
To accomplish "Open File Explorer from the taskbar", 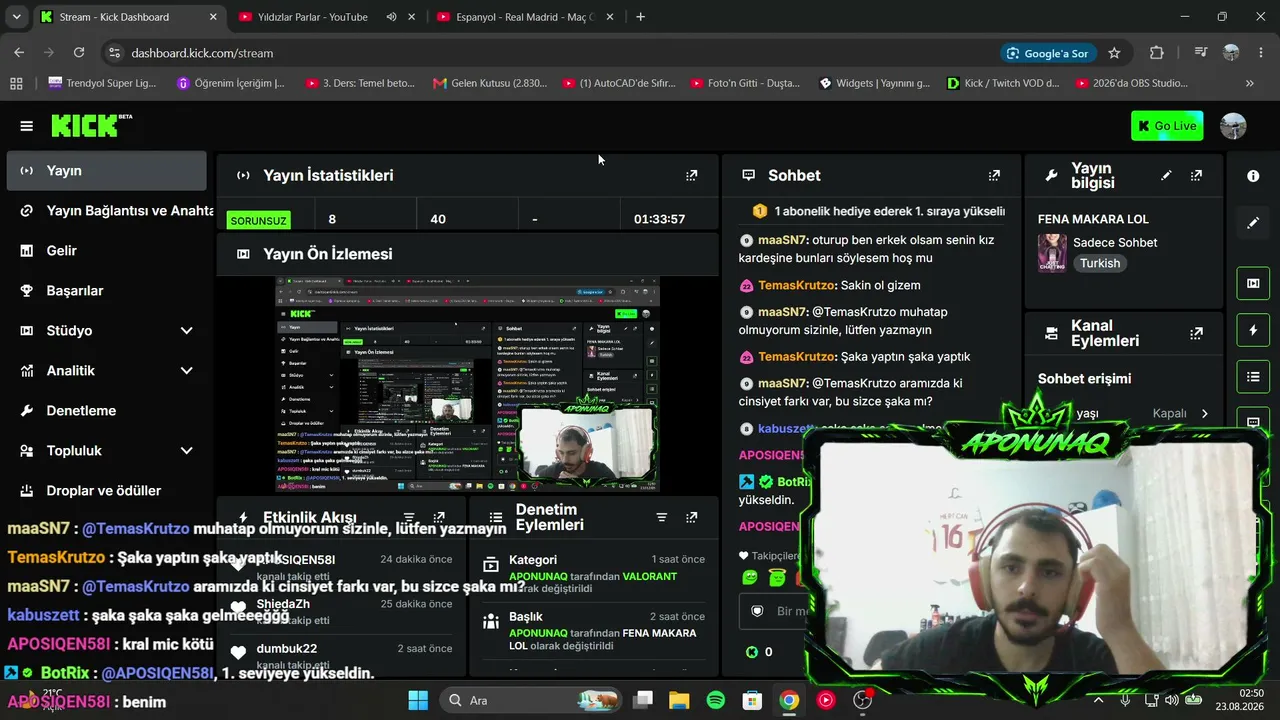I will point(679,700).
